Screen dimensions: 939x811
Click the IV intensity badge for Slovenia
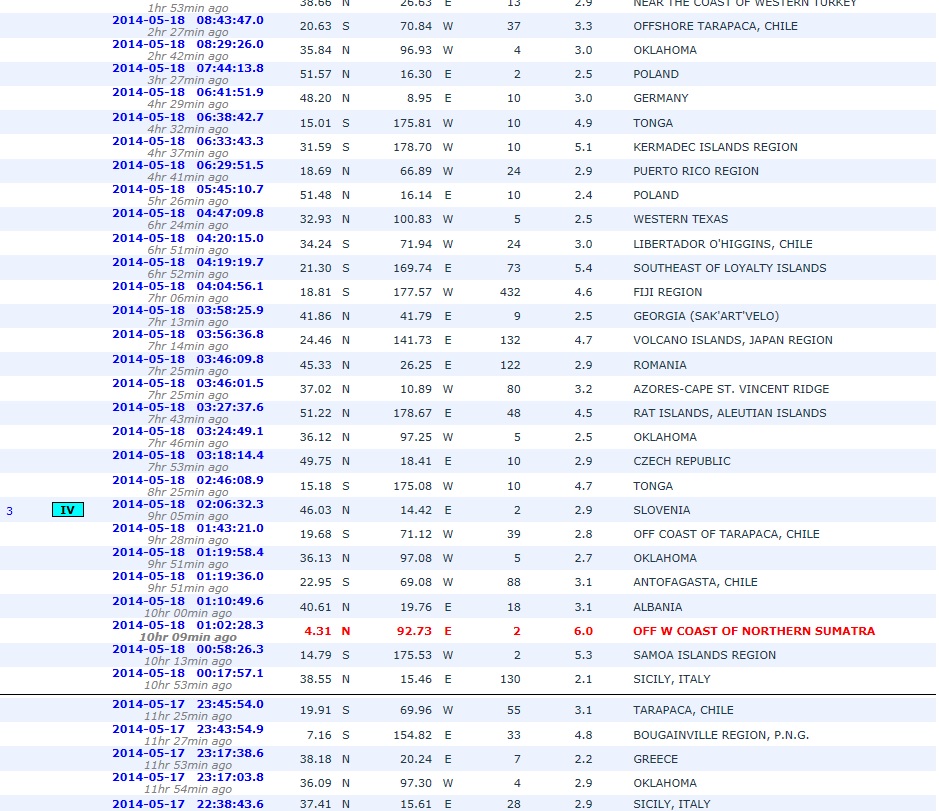click(68, 510)
